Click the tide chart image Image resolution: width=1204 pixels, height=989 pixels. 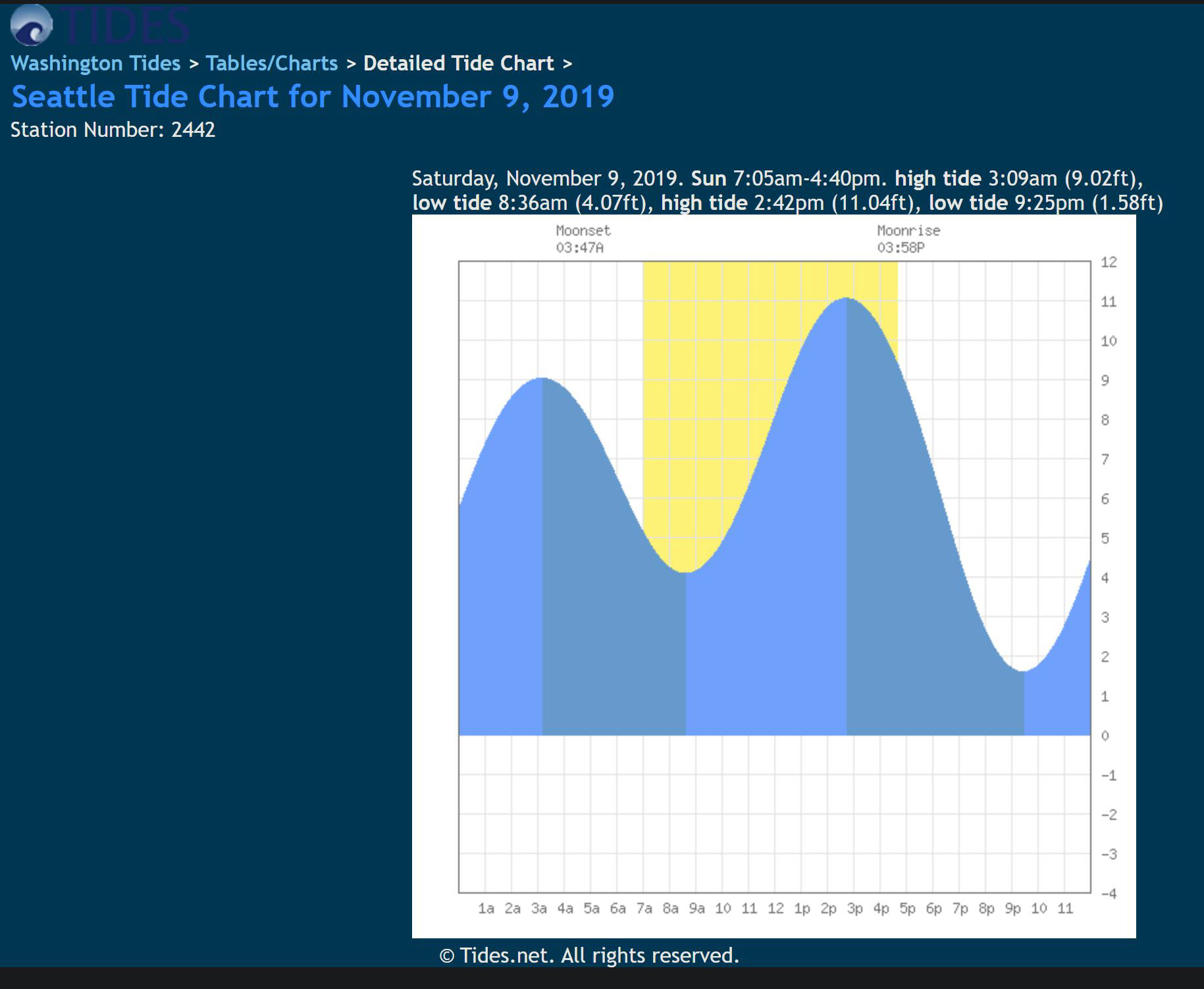(x=773, y=576)
